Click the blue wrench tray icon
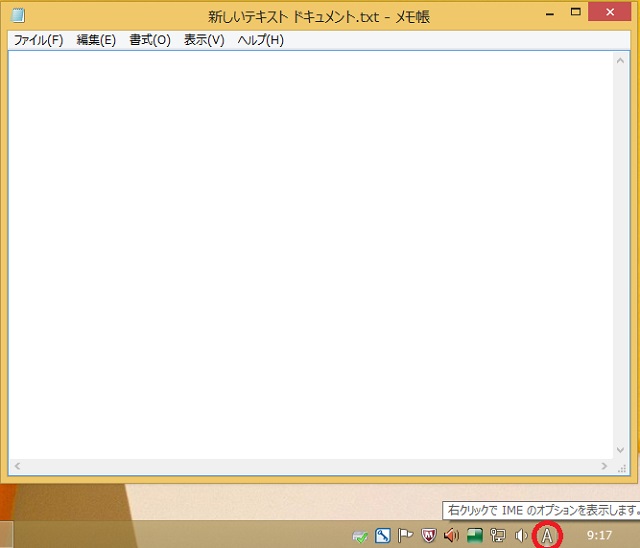Image resolution: width=640 pixels, height=548 pixels. 383,536
